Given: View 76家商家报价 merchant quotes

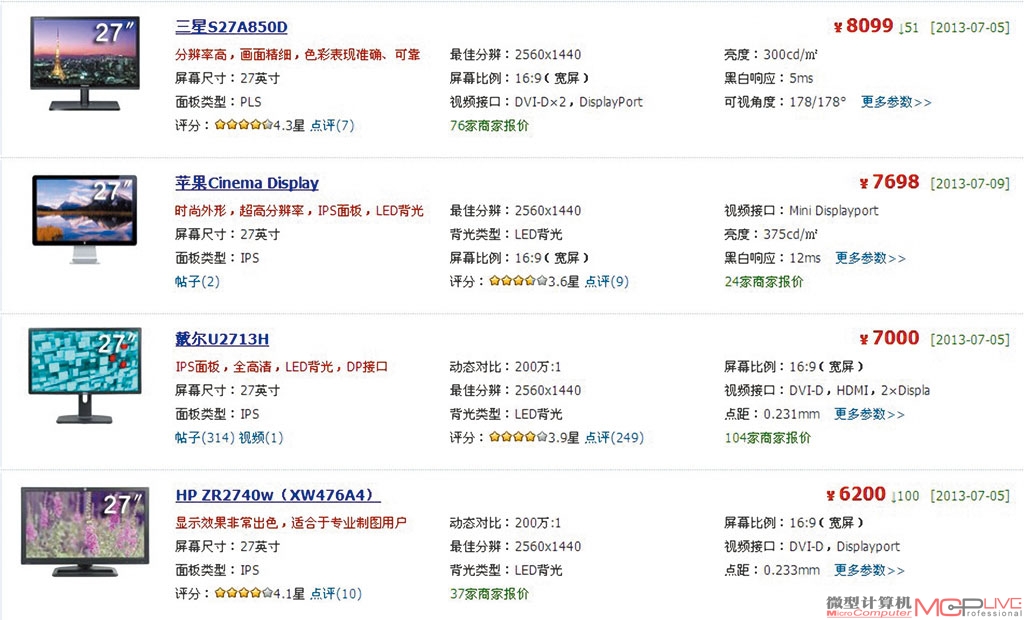Looking at the screenshot, I should 489,125.
